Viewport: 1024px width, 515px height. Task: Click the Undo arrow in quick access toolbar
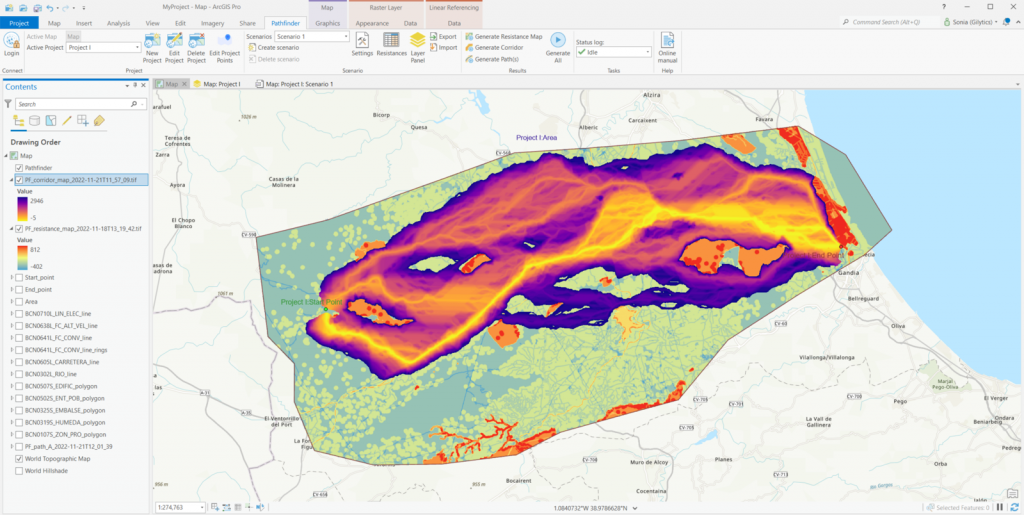(50, 7)
